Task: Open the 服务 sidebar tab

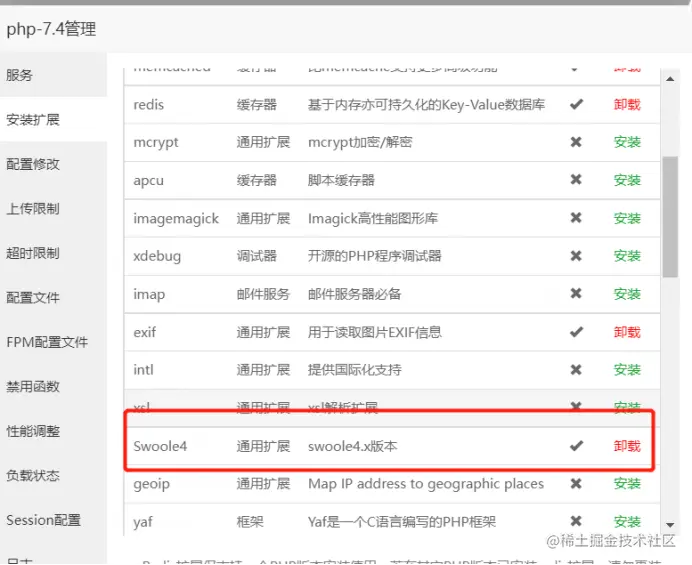Action: [19, 75]
